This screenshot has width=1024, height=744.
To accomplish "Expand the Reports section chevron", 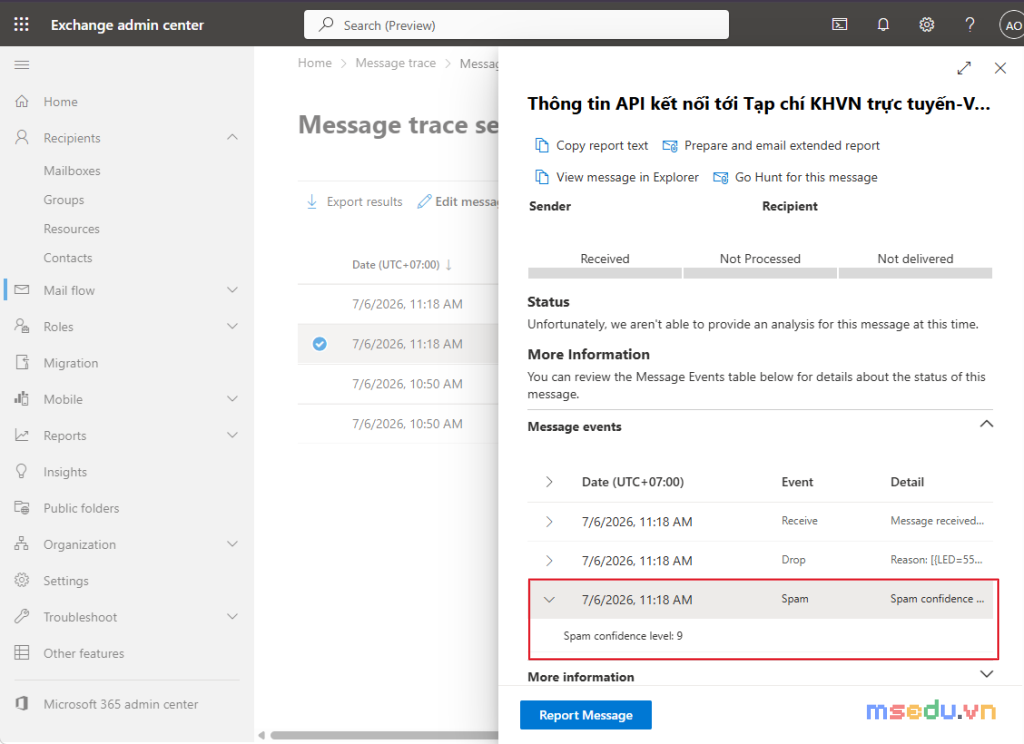I will [232, 435].
